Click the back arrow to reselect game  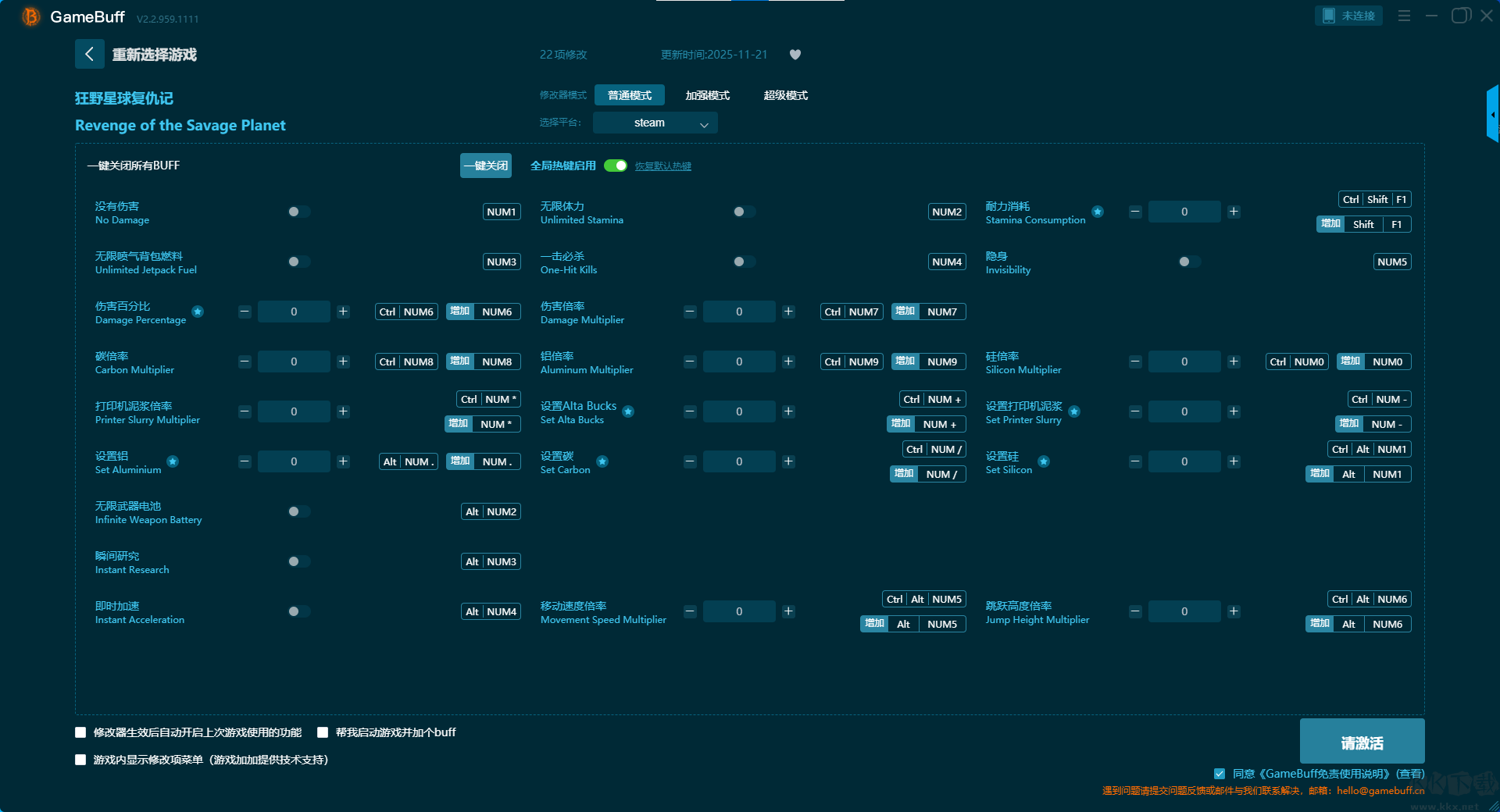tap(89, 54)
